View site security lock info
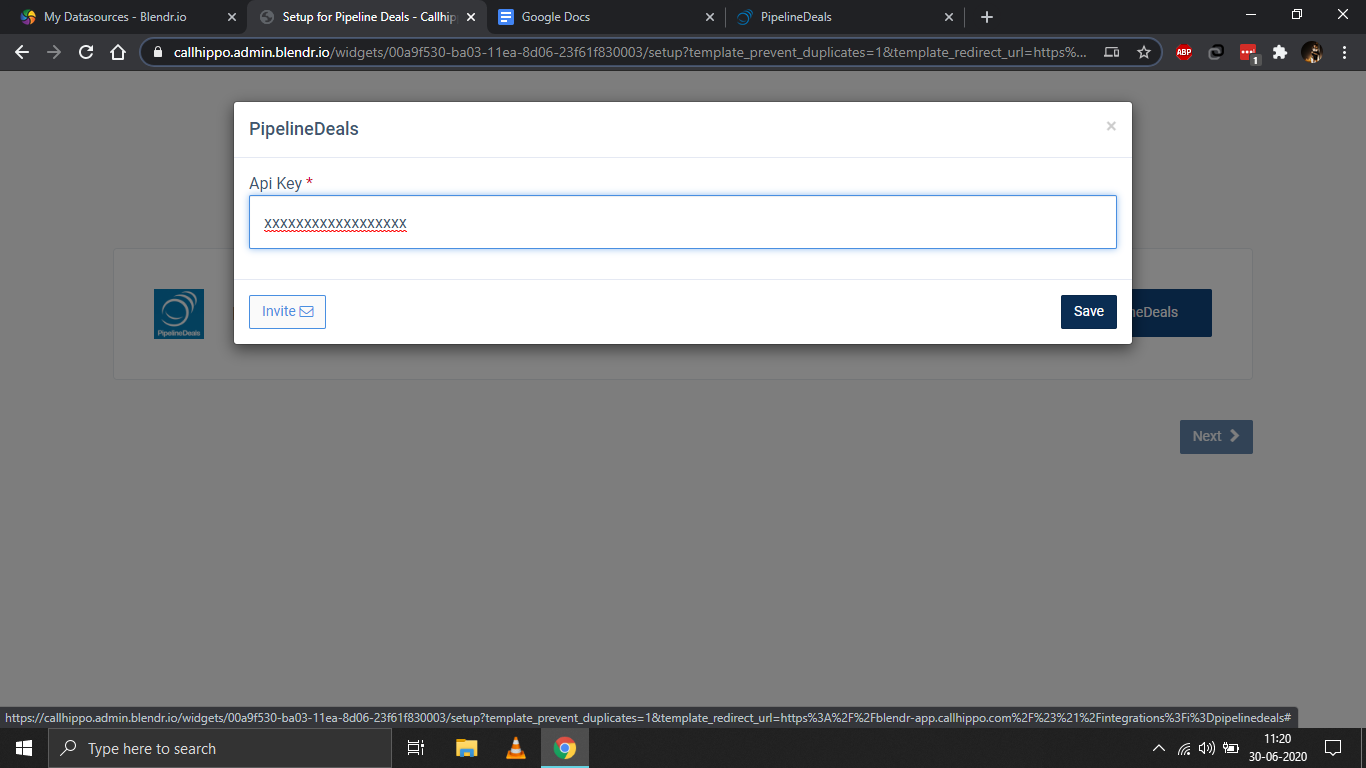 (158, 52)
